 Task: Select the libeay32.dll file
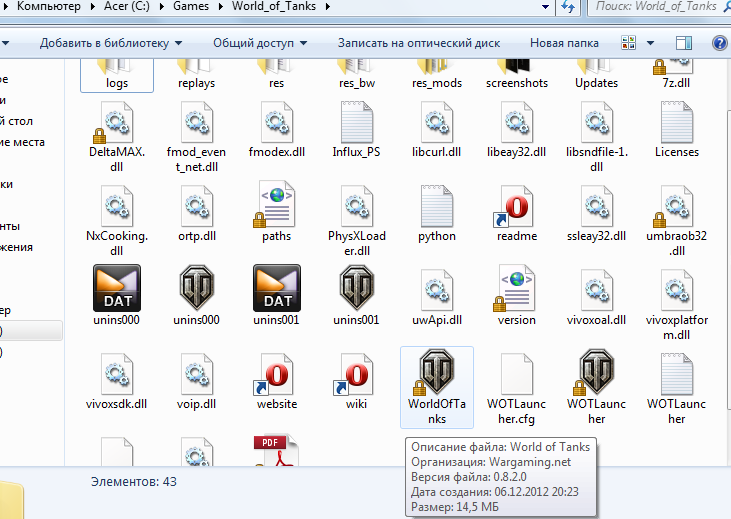point(517,131)
